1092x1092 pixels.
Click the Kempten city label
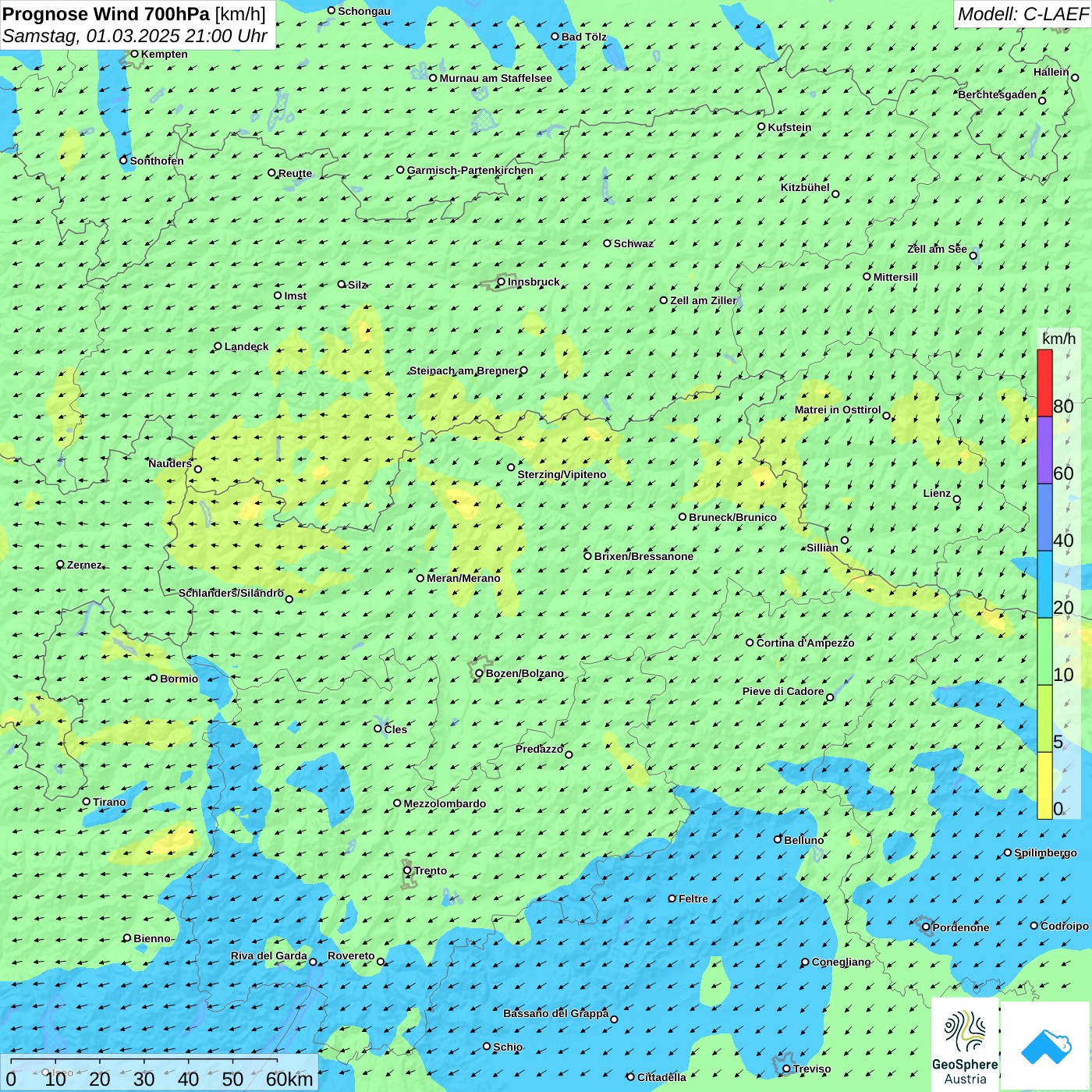(165, 54)
